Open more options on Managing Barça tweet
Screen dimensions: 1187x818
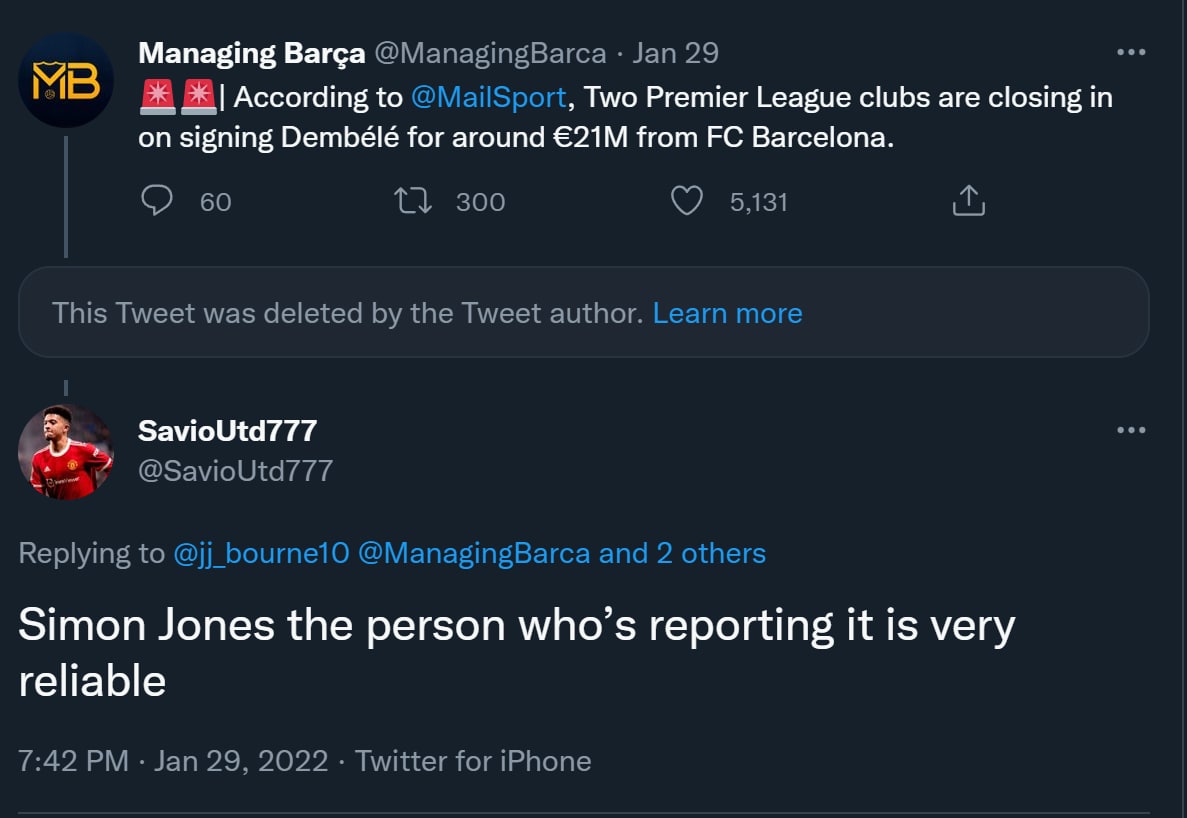(1130, 53)
